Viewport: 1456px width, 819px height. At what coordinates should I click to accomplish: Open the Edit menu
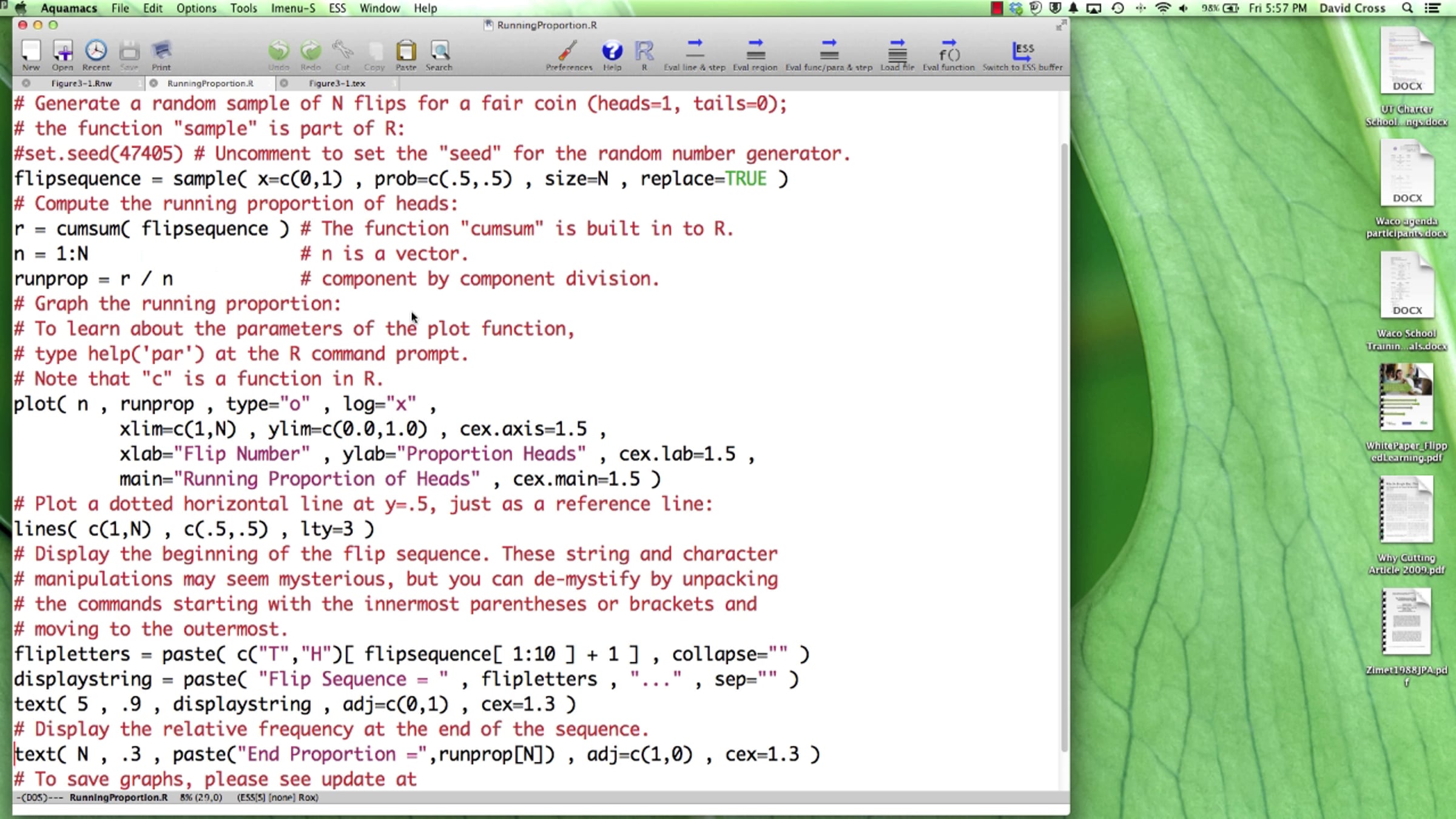pyautogui.click(x=153, y=8)
